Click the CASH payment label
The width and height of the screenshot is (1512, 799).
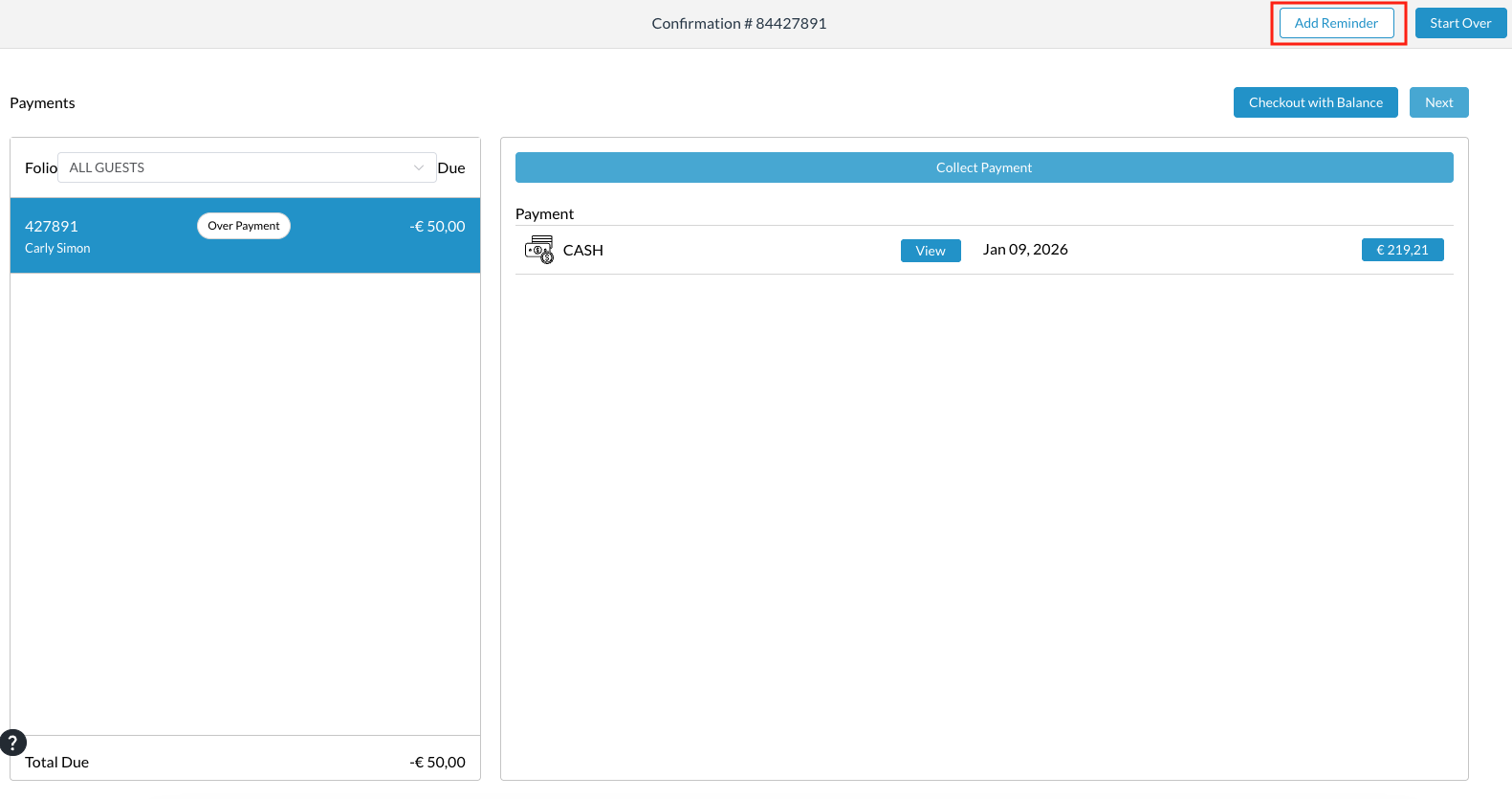coord(582,250)
